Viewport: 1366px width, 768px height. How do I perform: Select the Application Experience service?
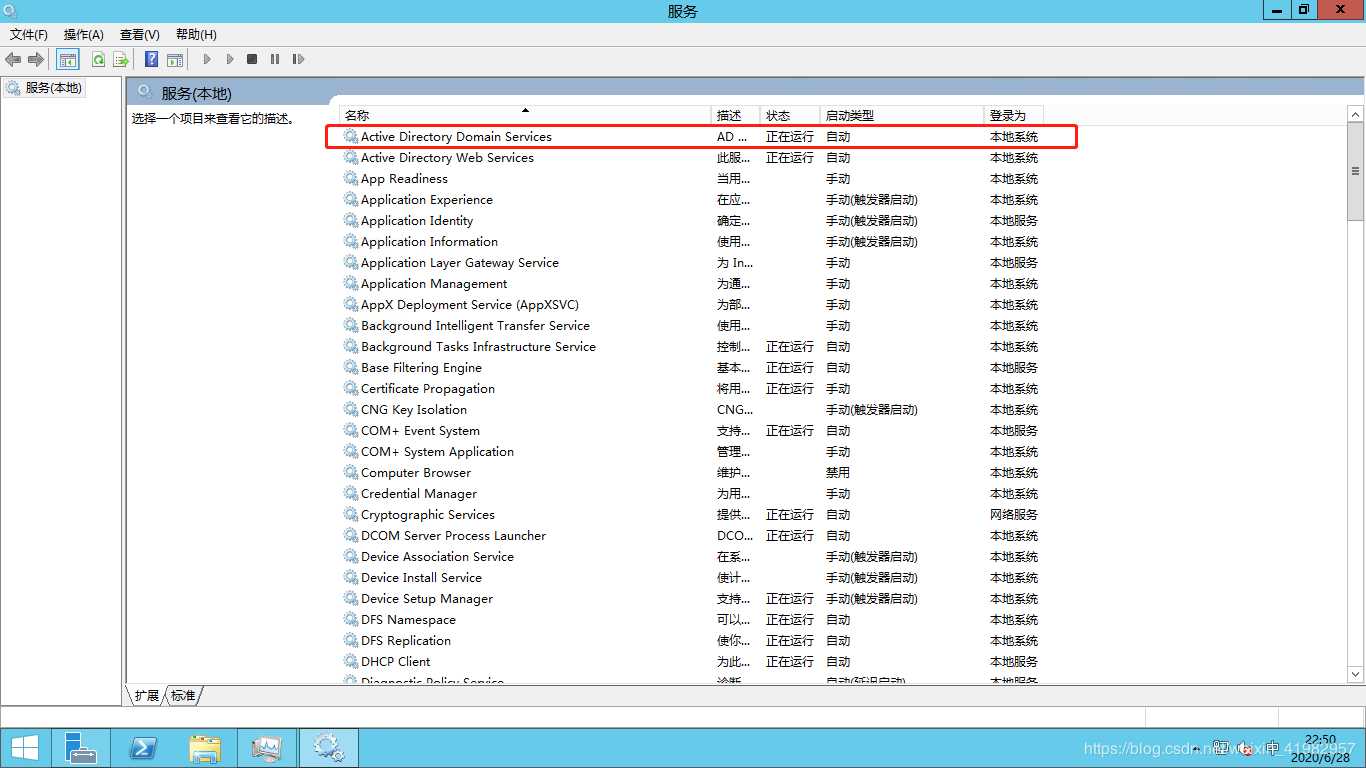coord(692,200)
